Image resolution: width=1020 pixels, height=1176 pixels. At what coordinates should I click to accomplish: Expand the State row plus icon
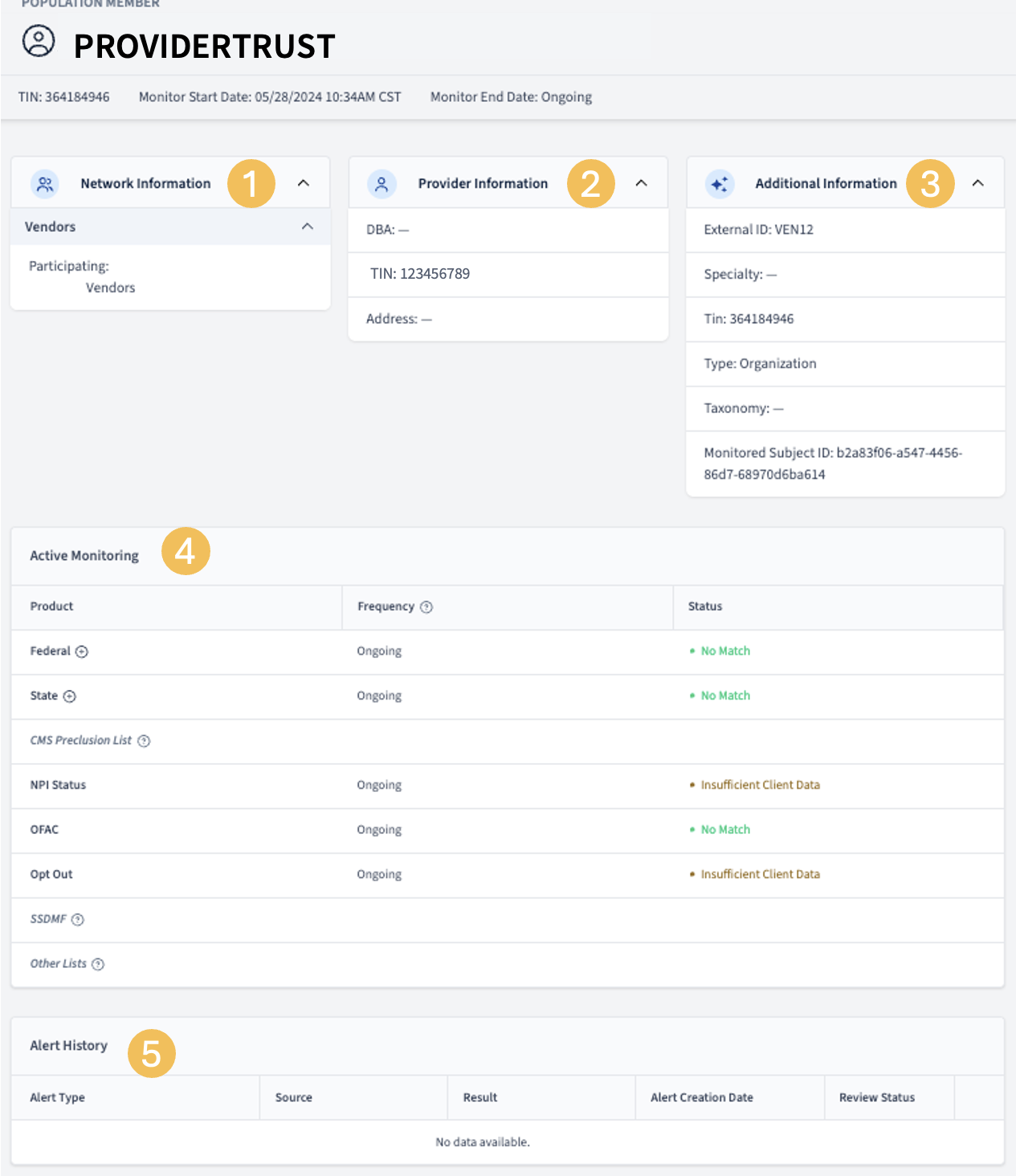[70, 696]
